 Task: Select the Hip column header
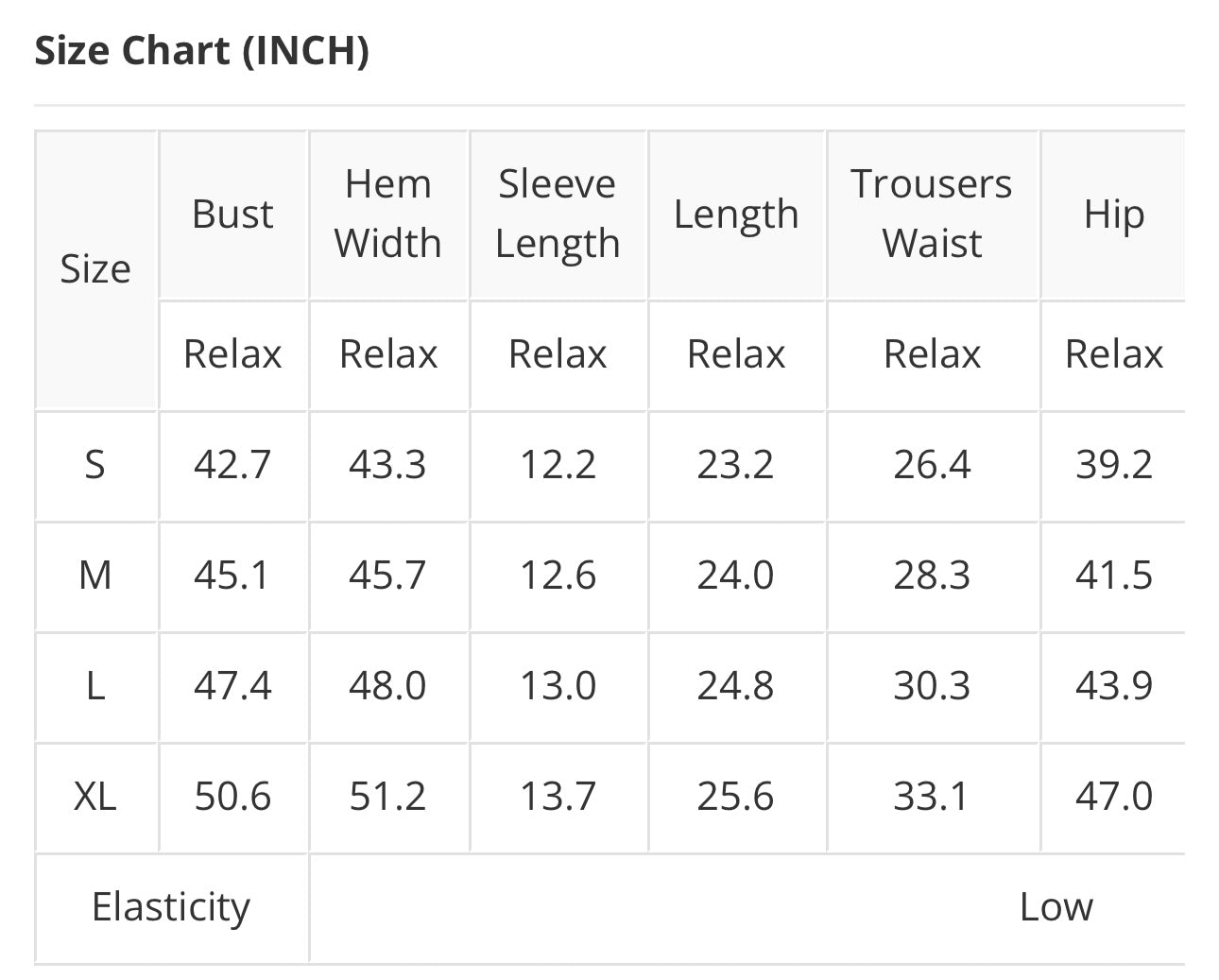point(1114,215)
